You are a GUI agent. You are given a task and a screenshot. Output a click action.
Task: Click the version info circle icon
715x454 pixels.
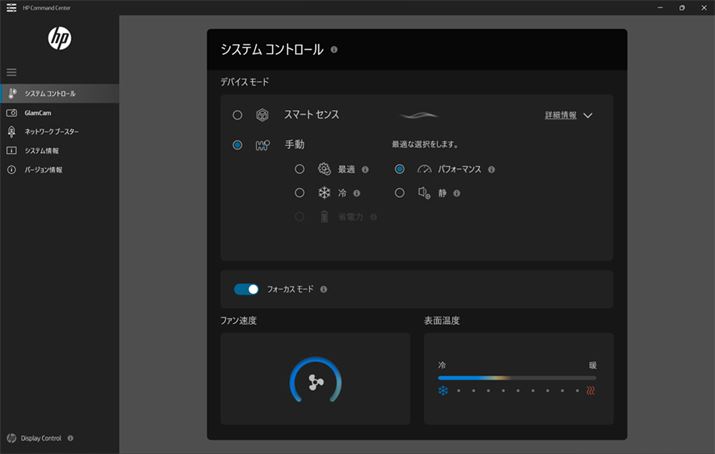point(11,170)
